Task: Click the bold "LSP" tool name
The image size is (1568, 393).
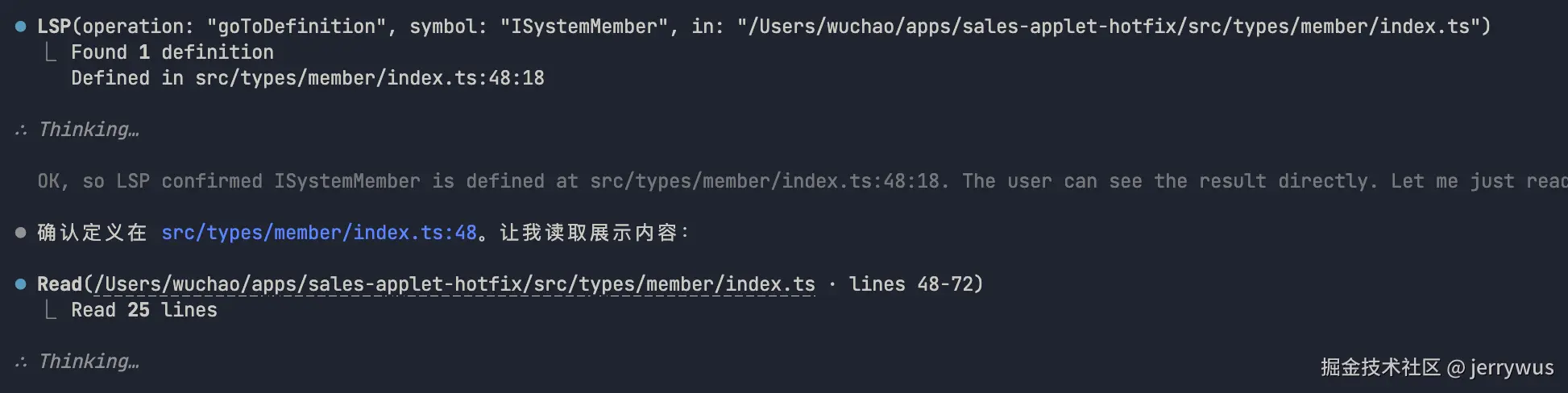Action: tap(54, 27)
